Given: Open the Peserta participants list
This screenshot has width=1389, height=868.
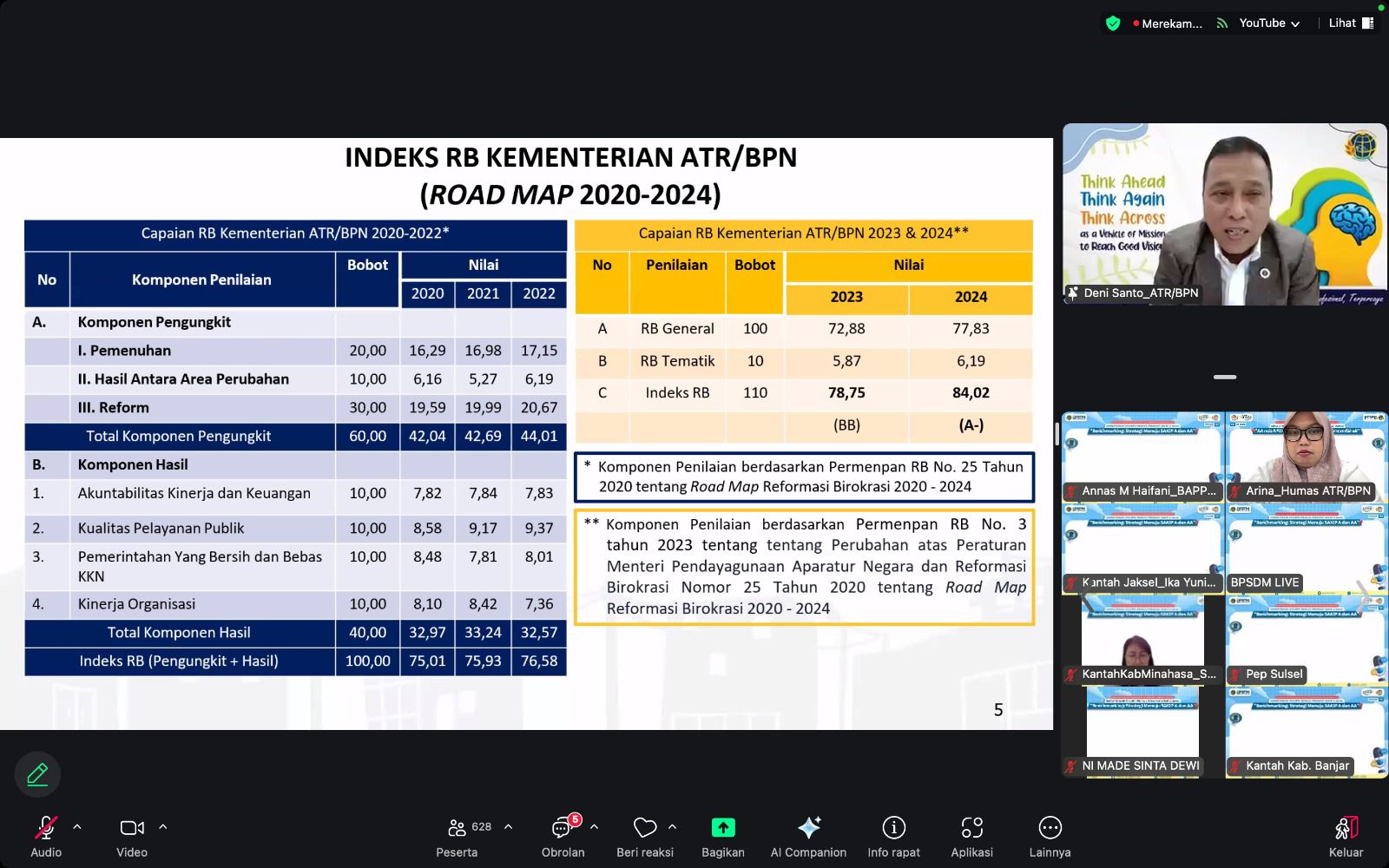Looking at the screenshot, I should coord(458,827).
